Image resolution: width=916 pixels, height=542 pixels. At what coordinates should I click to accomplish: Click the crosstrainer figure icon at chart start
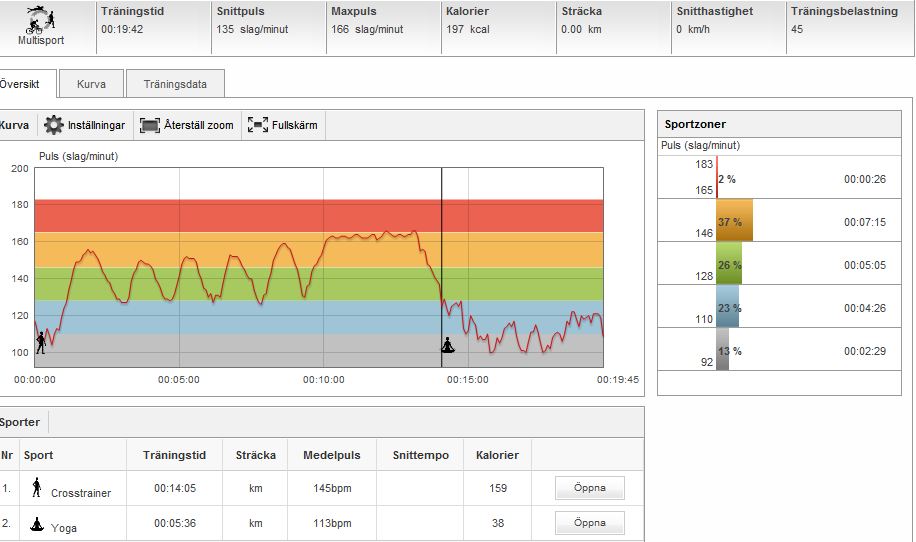[x=41, y=343]
